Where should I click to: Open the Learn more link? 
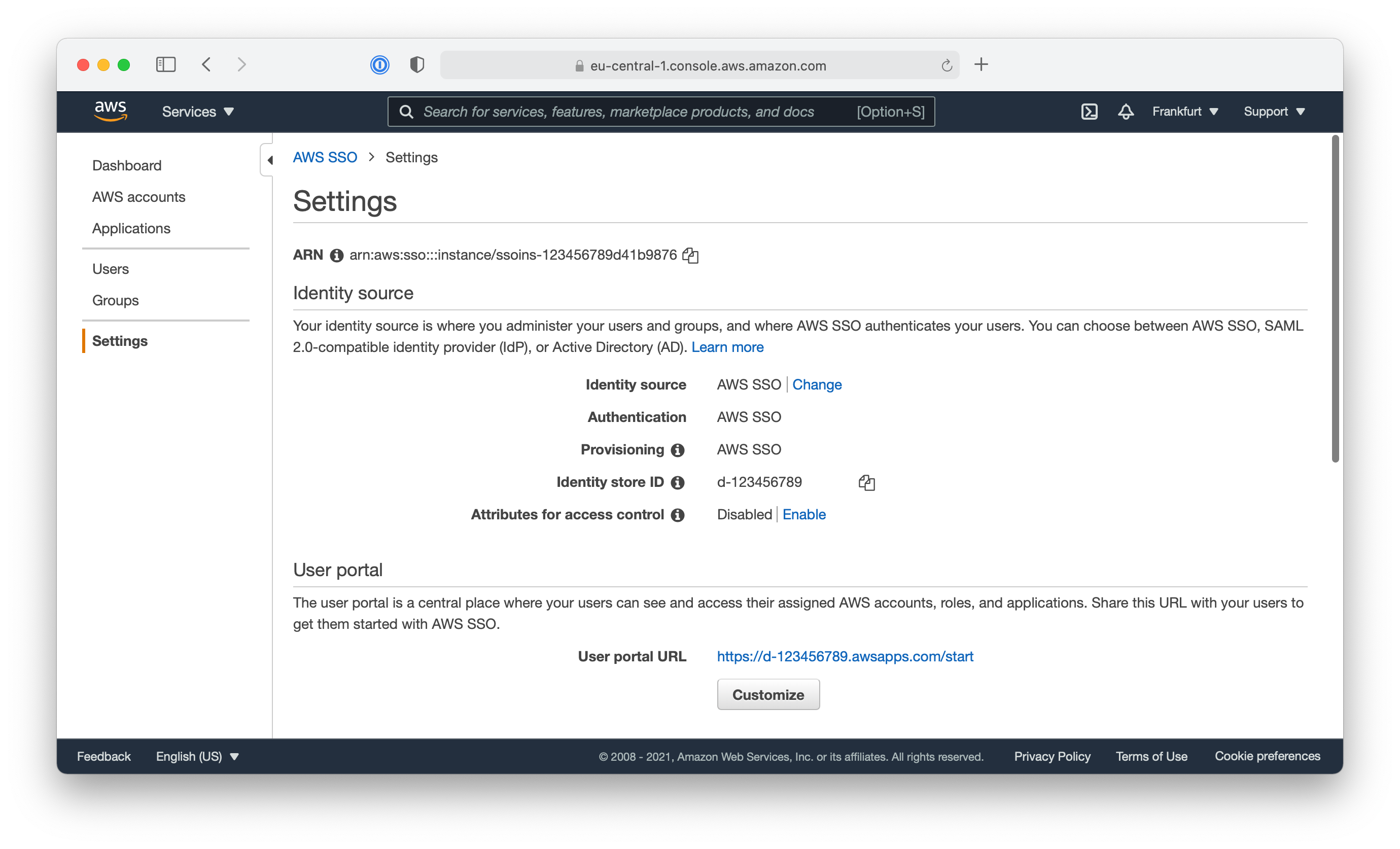727,347
